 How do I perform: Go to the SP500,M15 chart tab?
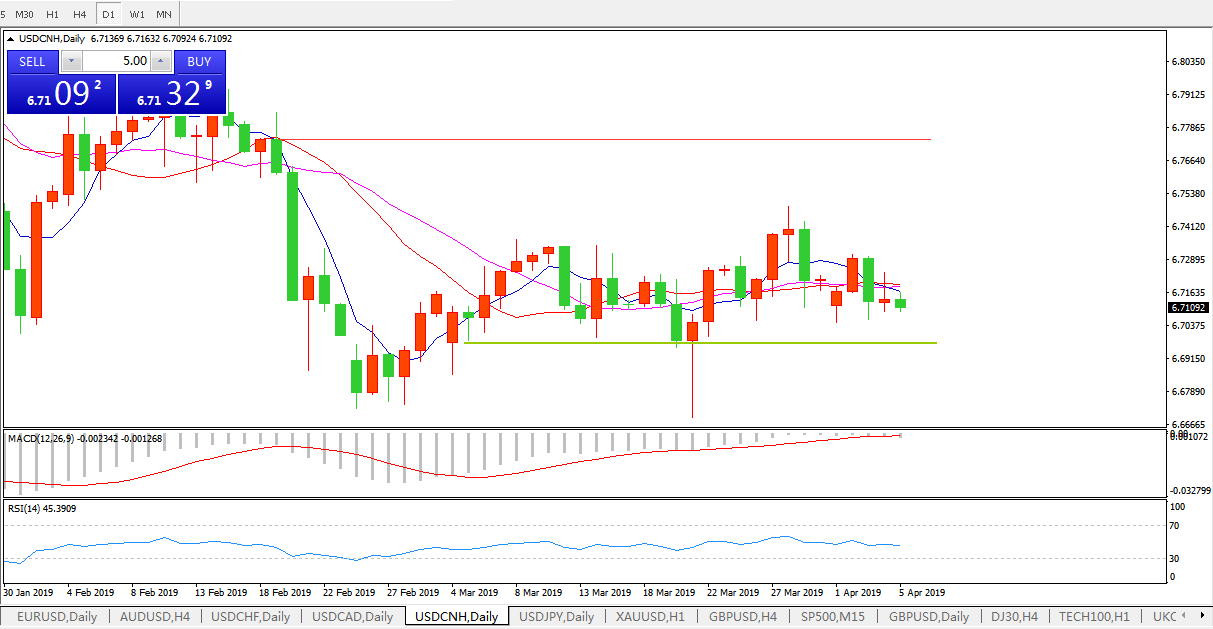tap(834, 617)
